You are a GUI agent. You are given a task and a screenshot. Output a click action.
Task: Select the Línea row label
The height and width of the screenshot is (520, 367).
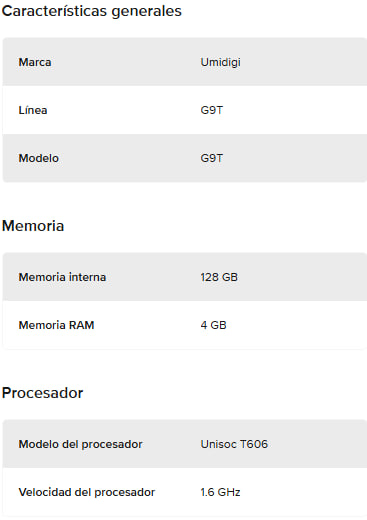[33, 110]
